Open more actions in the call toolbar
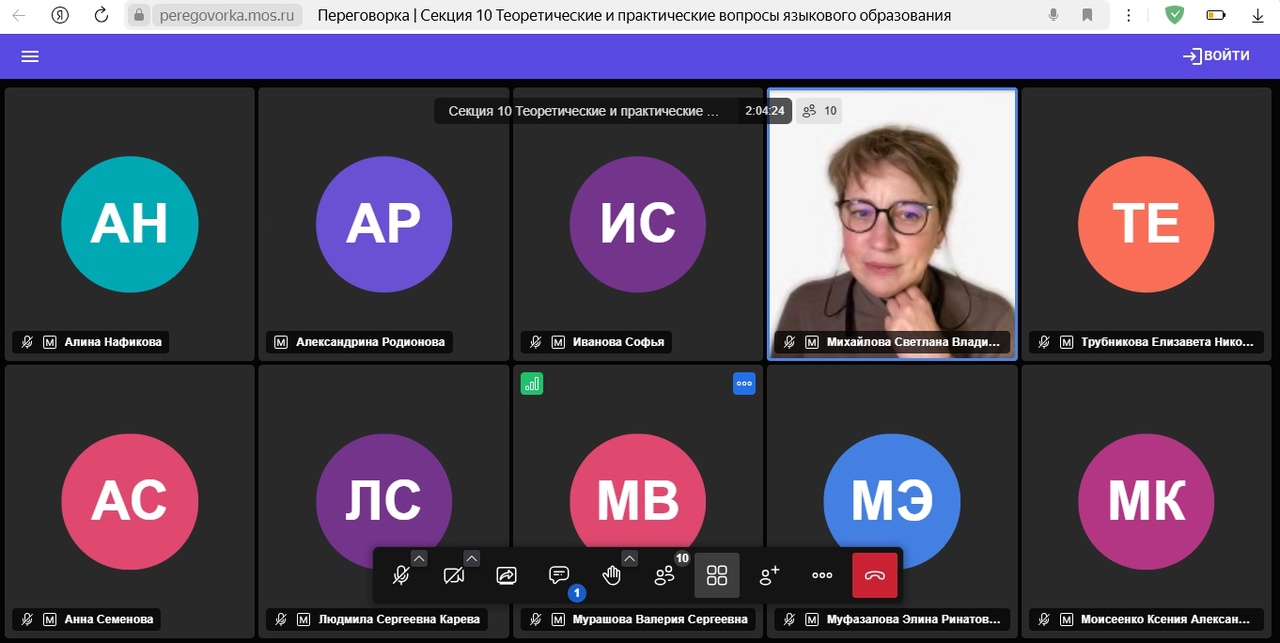This screenshot has height=643, width=1280. coord(822,576)
